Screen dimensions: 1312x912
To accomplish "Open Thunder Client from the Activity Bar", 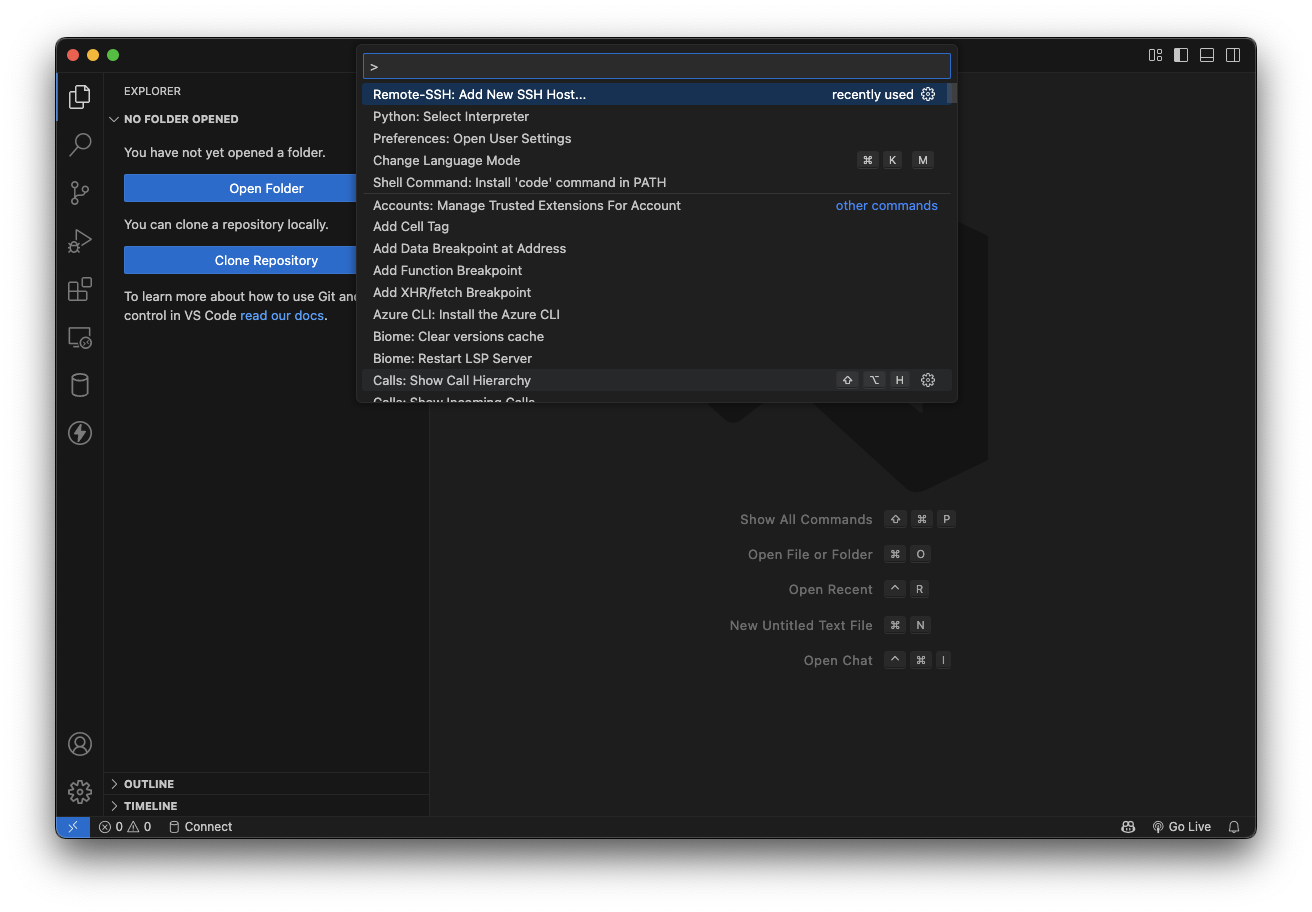I will click(x=80, y=433).
